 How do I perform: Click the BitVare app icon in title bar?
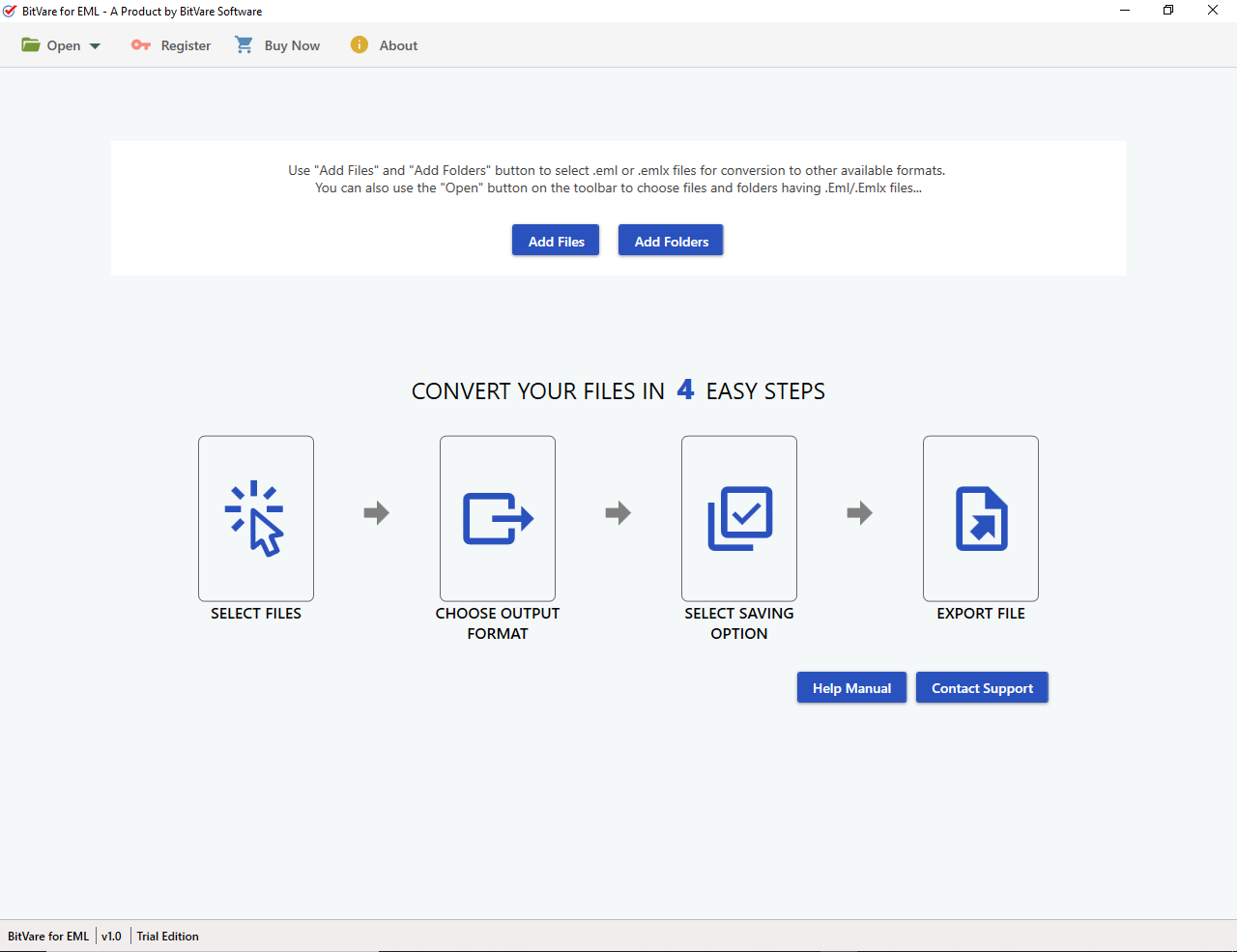[10, 11]
